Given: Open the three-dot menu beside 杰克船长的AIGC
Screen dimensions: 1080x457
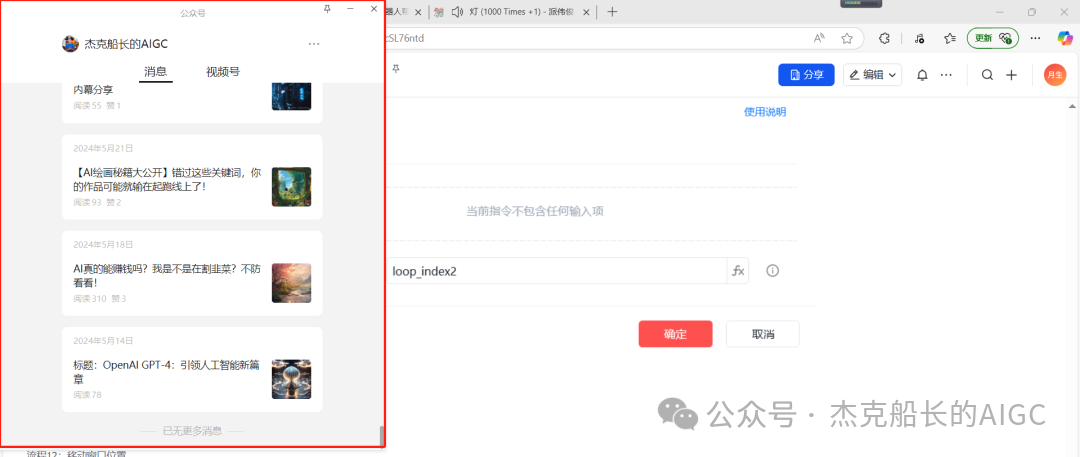Looking at the screenshot, I should 314,44.
